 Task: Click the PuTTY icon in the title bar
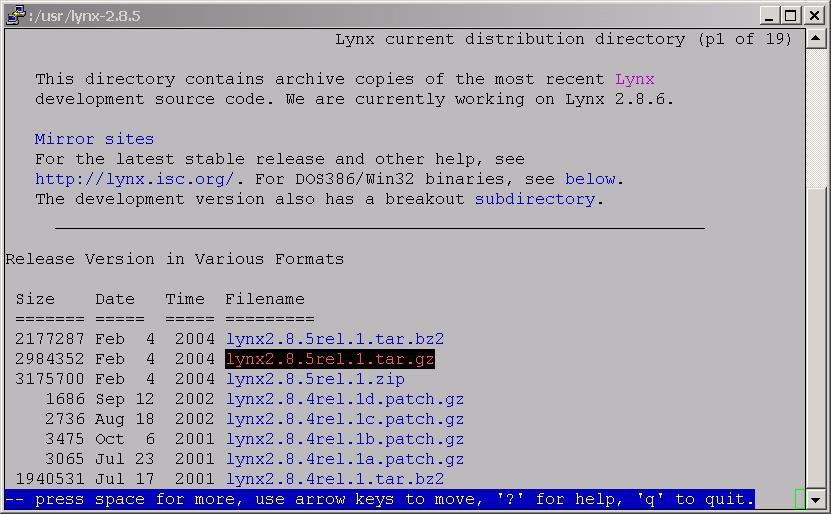click(x=14, y=15)
